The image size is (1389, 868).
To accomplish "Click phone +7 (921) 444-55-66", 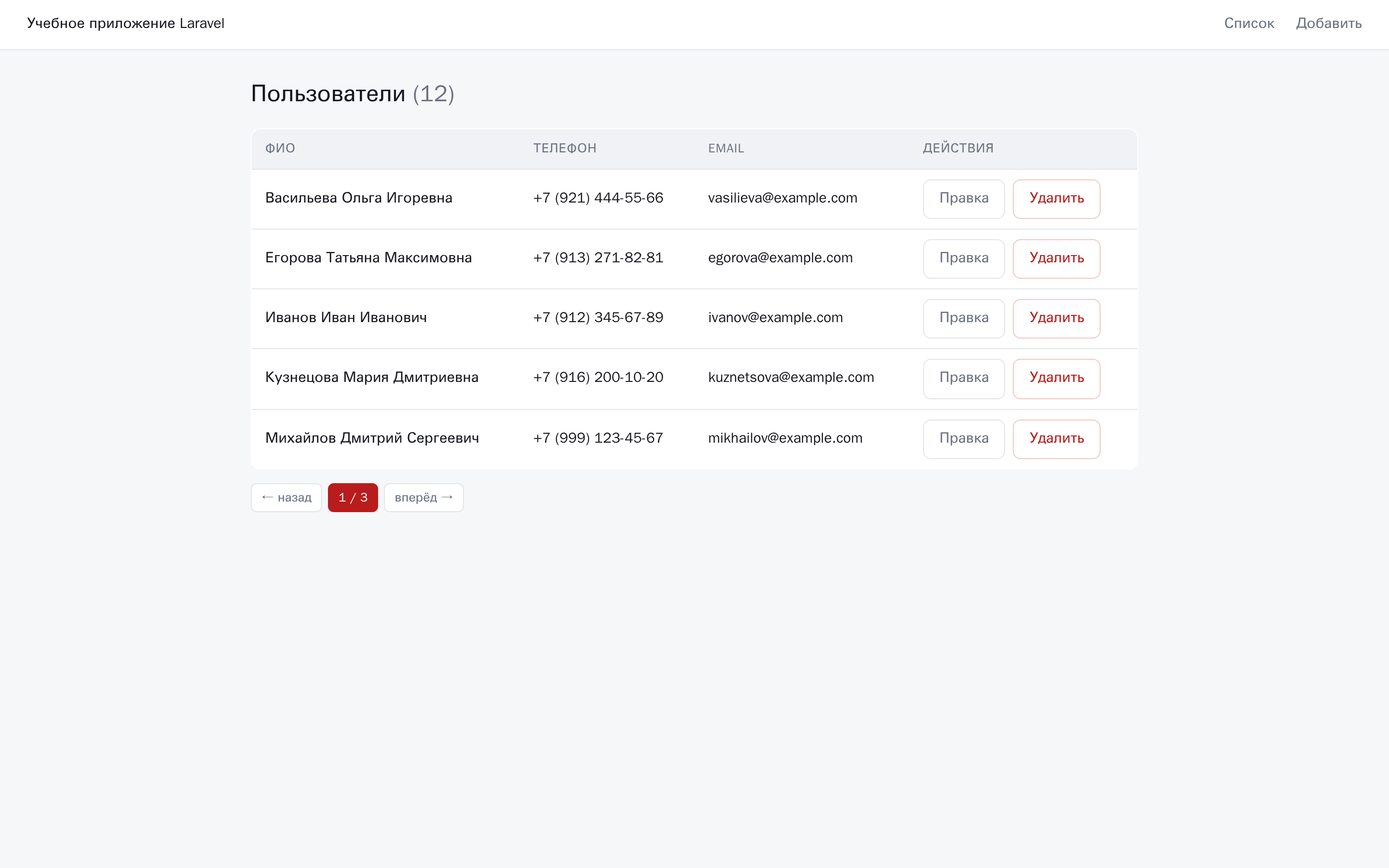I will tap(598, 198).
